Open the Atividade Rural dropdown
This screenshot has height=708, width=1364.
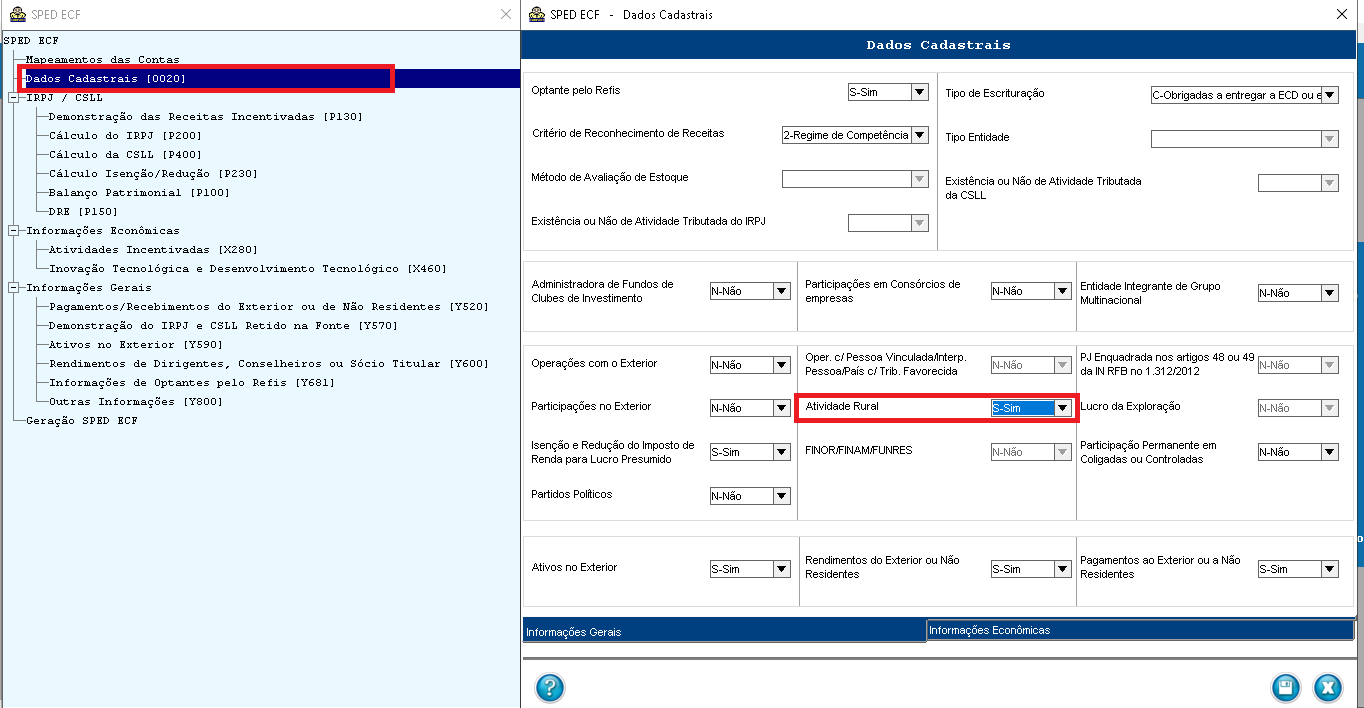pos(1063,408)
